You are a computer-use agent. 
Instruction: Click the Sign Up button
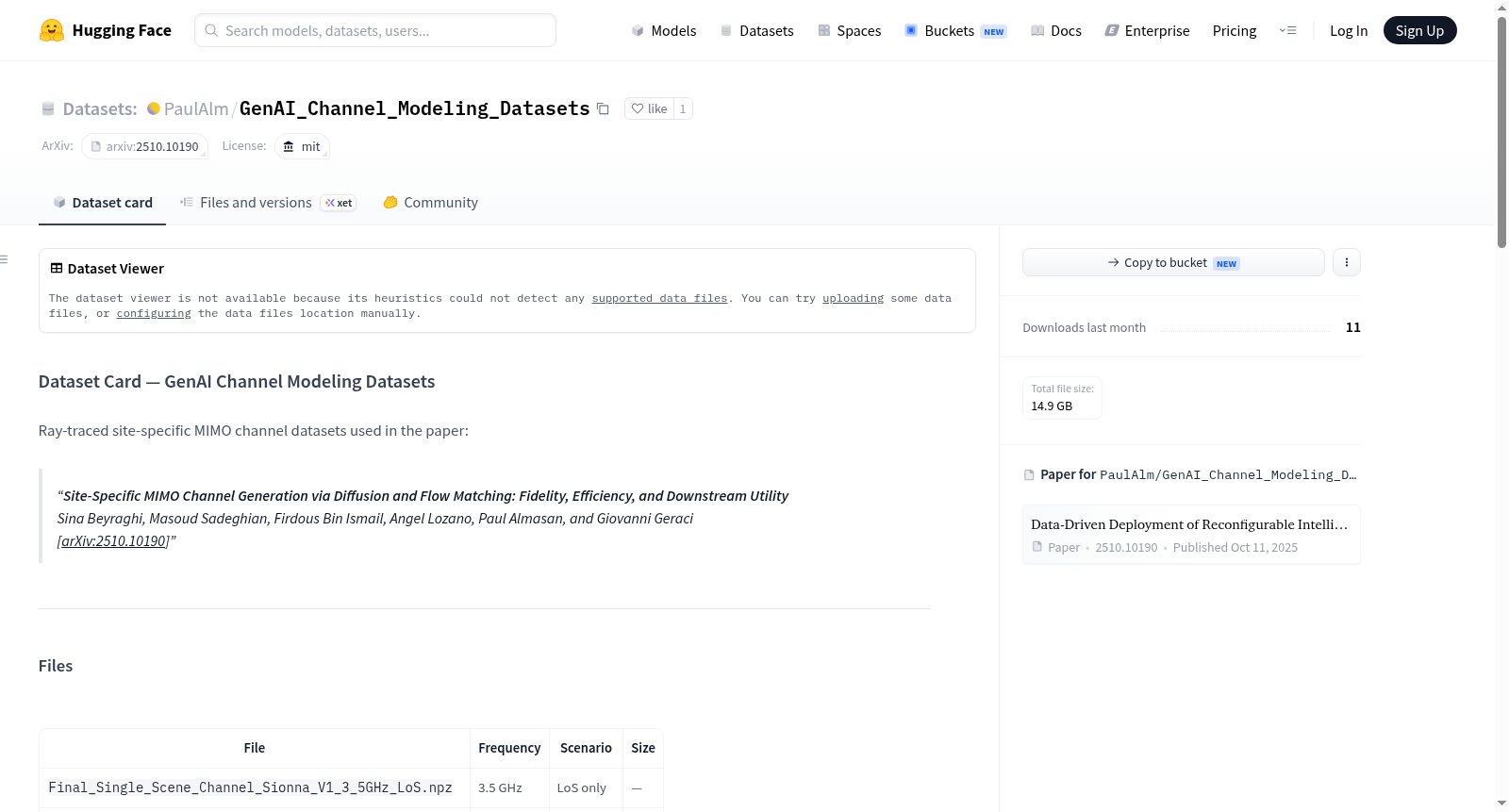[x=1419, y=30]
